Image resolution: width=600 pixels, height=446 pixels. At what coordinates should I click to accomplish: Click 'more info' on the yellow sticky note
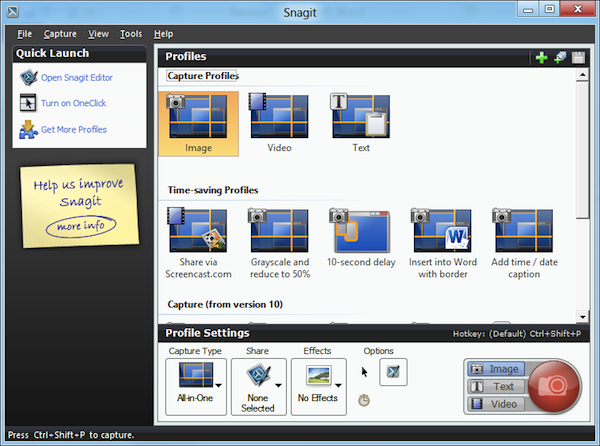pyautogui.click(x=81, y=226)
